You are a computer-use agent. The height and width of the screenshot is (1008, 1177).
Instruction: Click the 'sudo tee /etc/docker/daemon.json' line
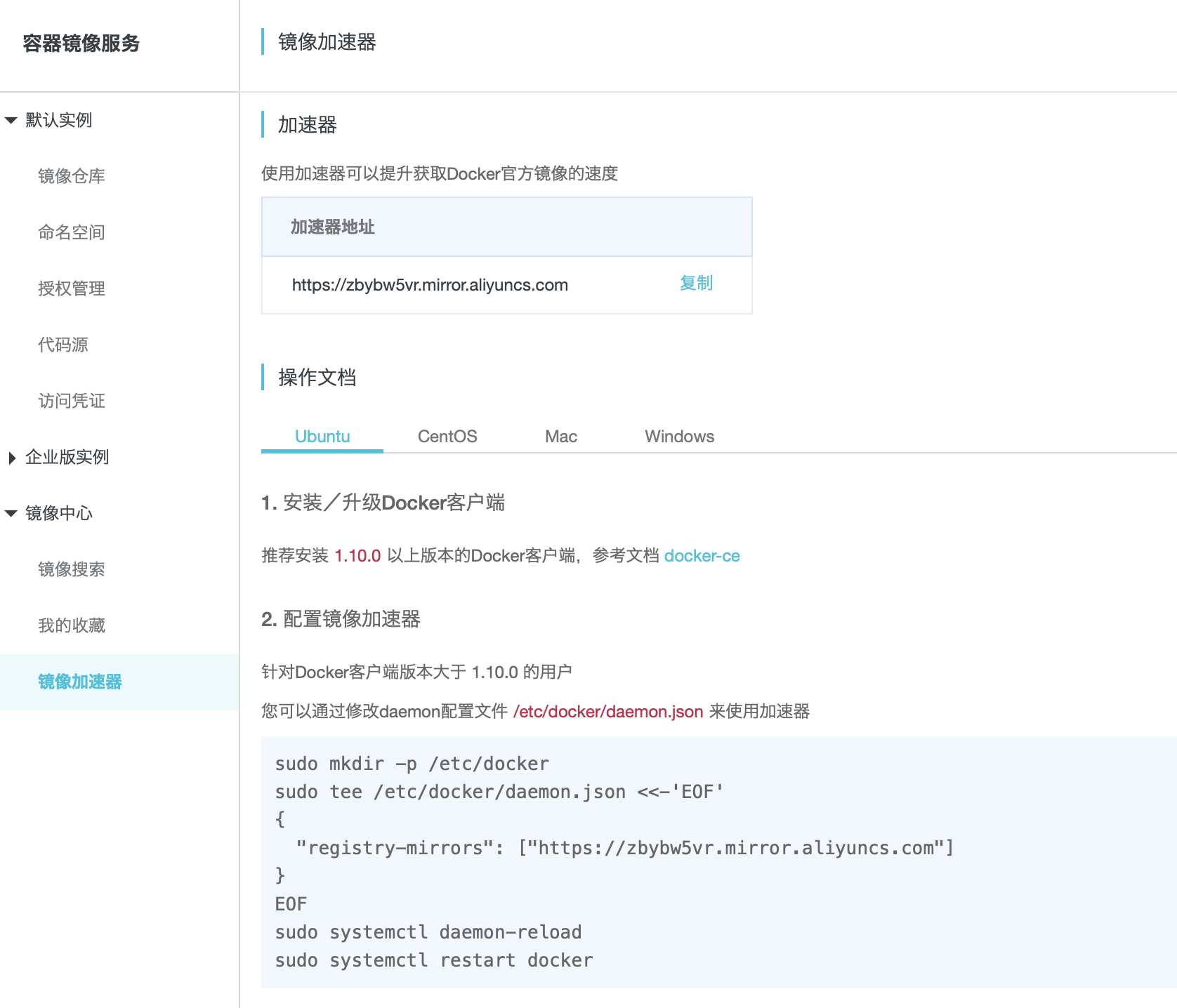click(499, 792)
